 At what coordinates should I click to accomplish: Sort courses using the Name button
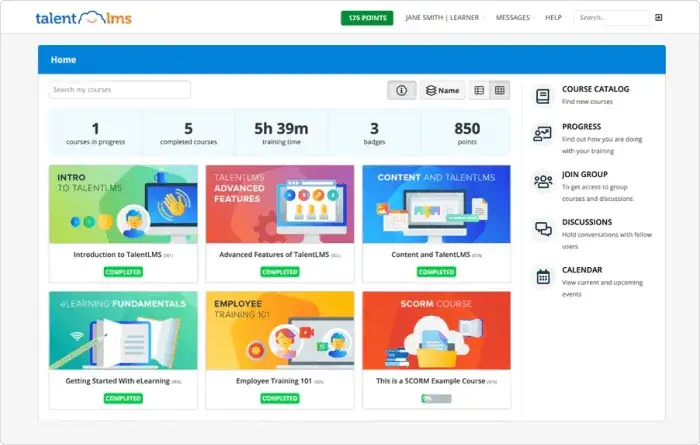pyautogui.click(x=442, y=91)
